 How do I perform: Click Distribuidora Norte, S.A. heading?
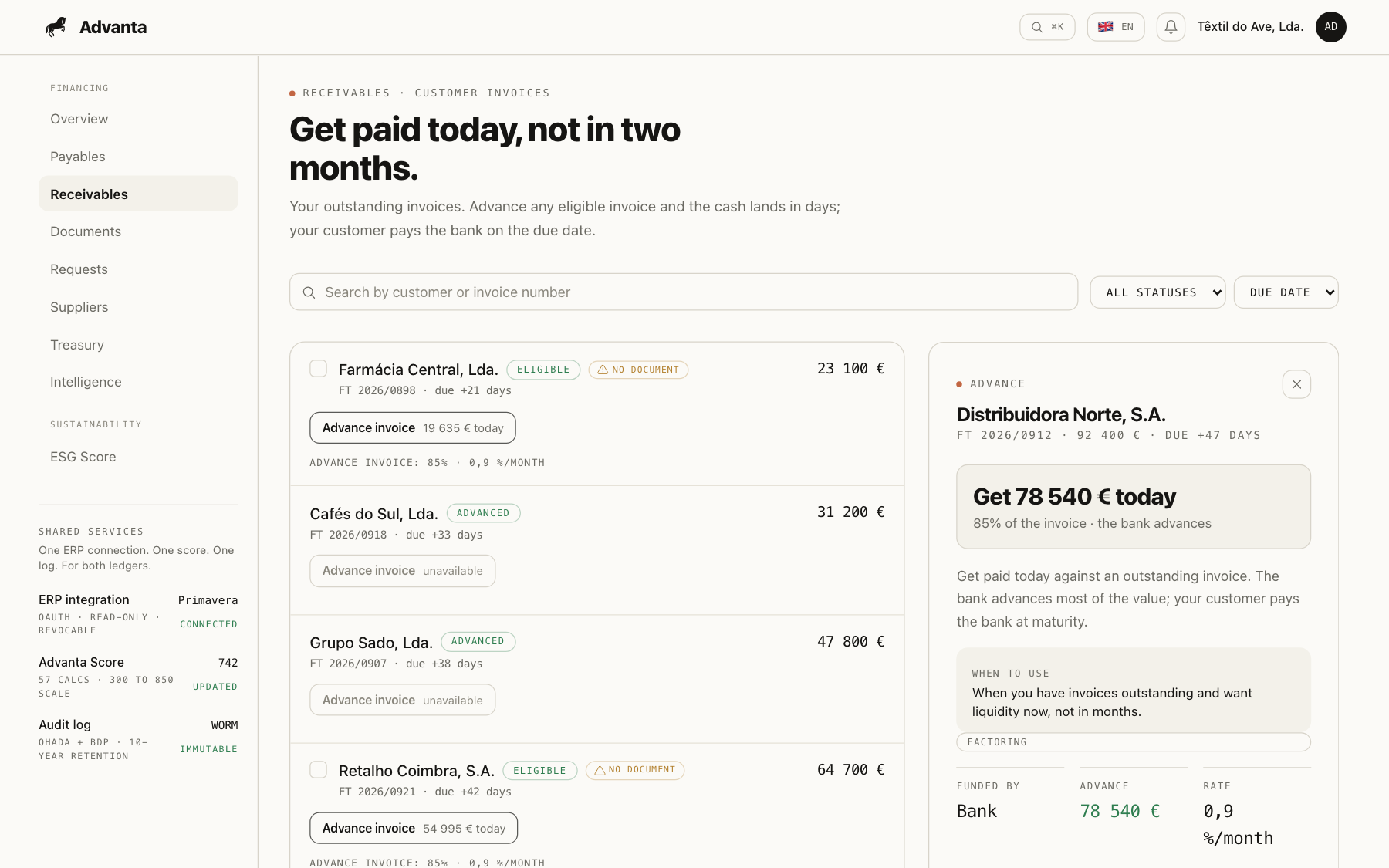pyautogui.click(x=1061, y=415)
